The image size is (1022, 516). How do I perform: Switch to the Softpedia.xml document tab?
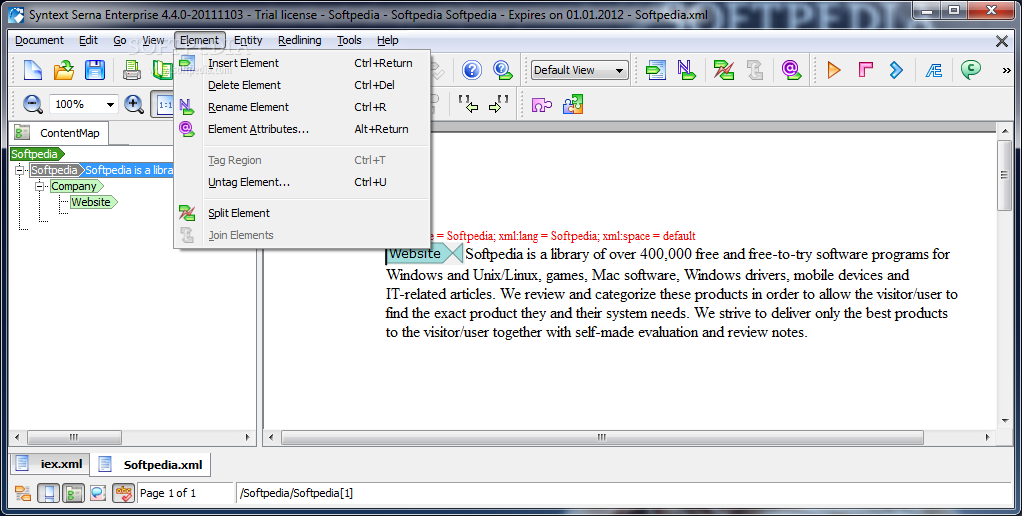click(151, 465)
